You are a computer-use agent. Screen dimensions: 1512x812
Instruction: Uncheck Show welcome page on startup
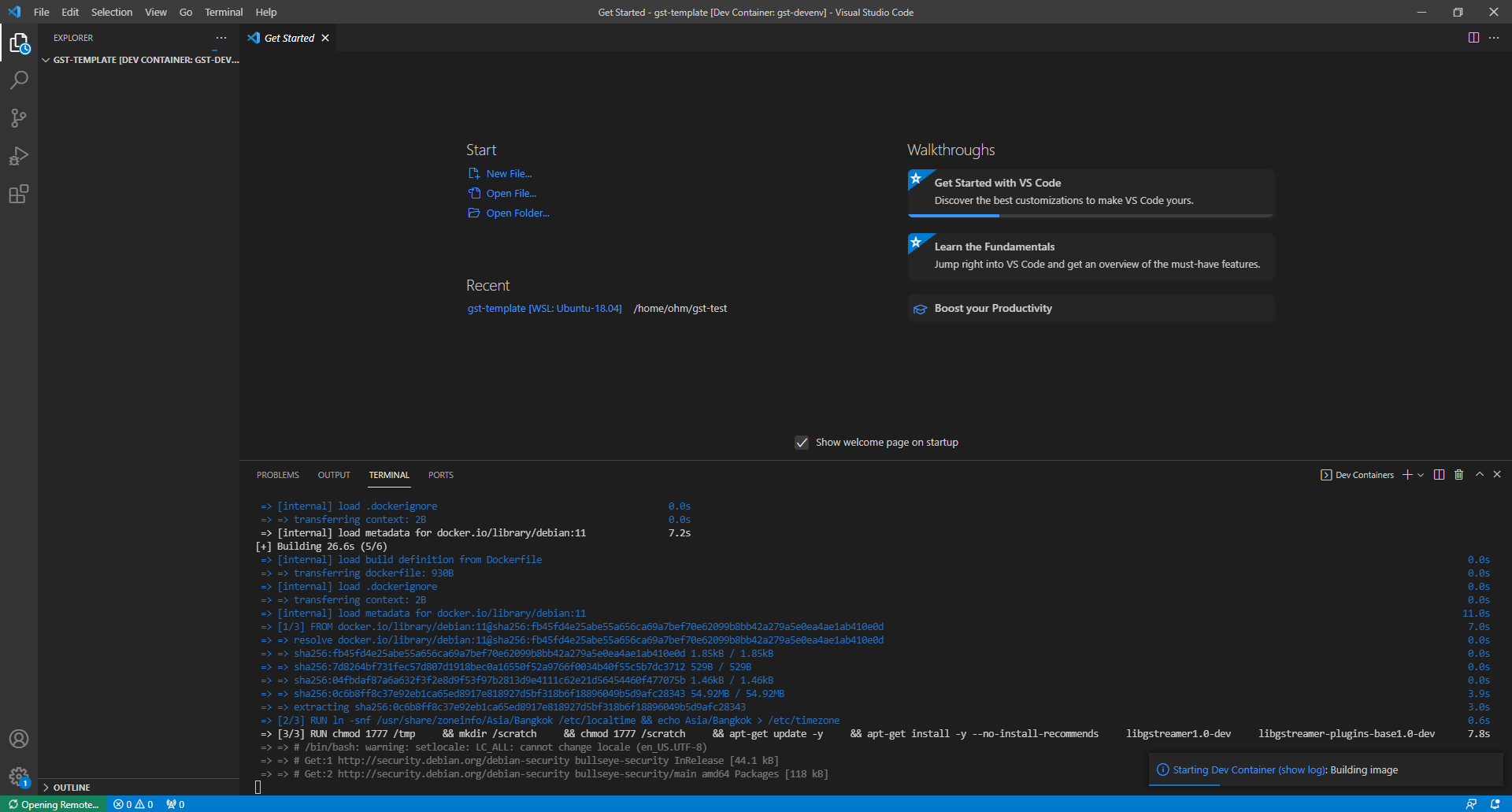pos(802,443)
